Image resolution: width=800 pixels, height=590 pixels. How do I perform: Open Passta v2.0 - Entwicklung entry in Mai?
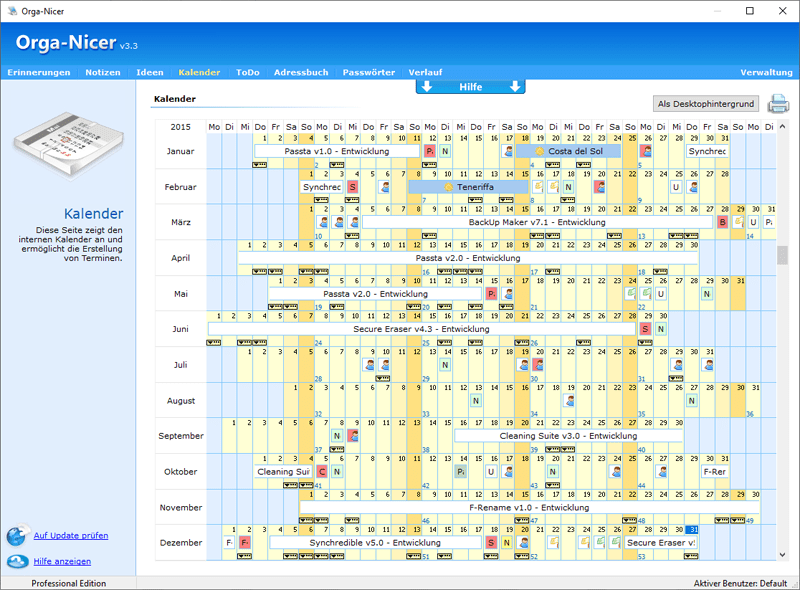point(376,293)
